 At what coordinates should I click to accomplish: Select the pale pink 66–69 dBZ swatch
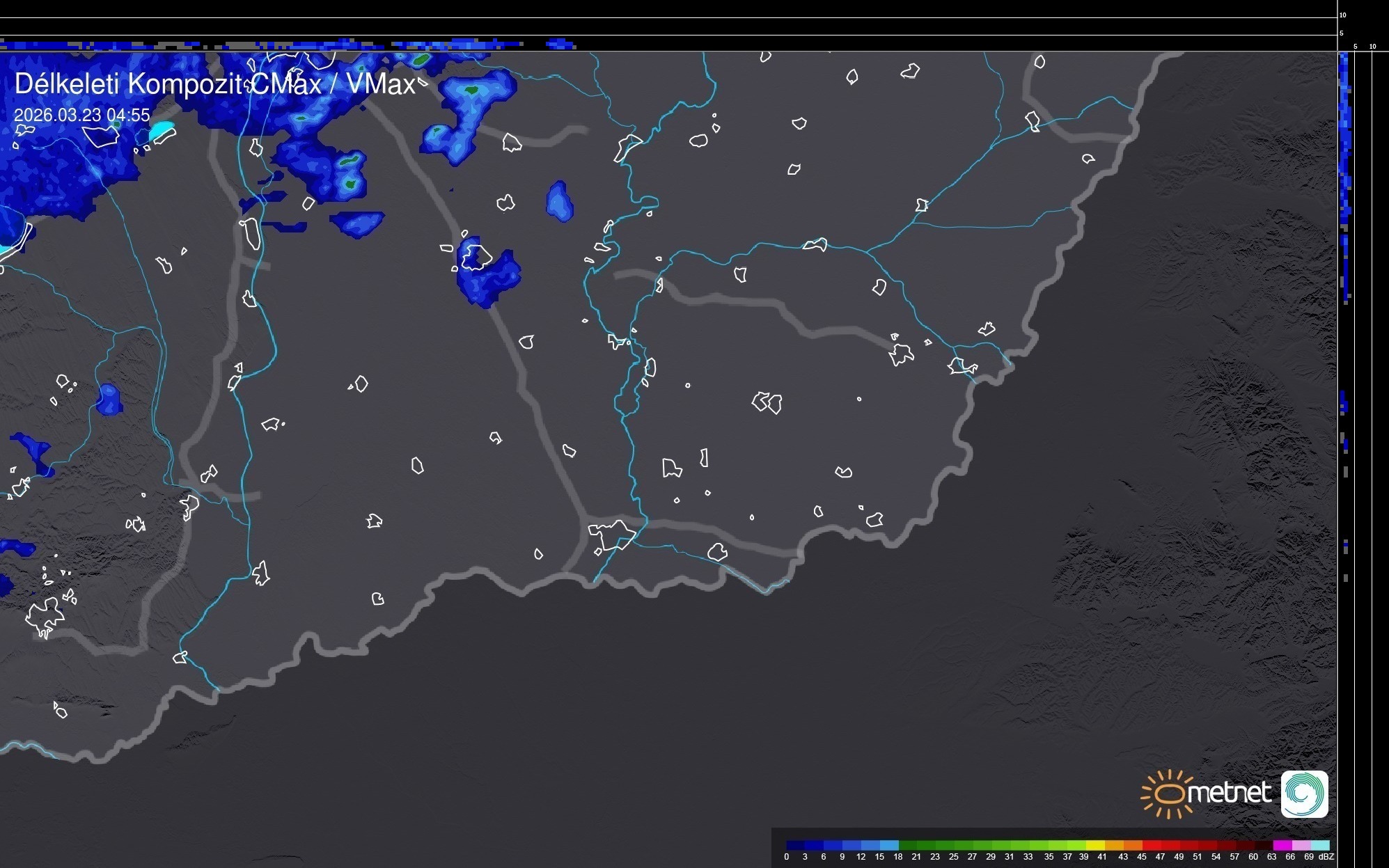pyautogui.click(x=1301, y=845)
